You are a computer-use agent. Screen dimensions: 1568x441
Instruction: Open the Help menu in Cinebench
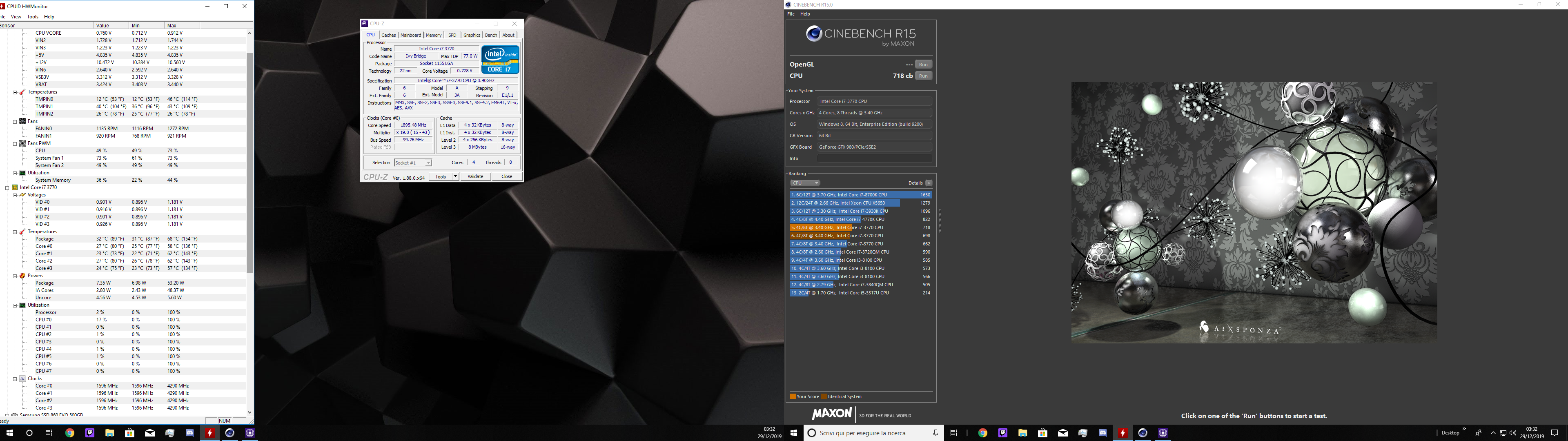[805, 14]
